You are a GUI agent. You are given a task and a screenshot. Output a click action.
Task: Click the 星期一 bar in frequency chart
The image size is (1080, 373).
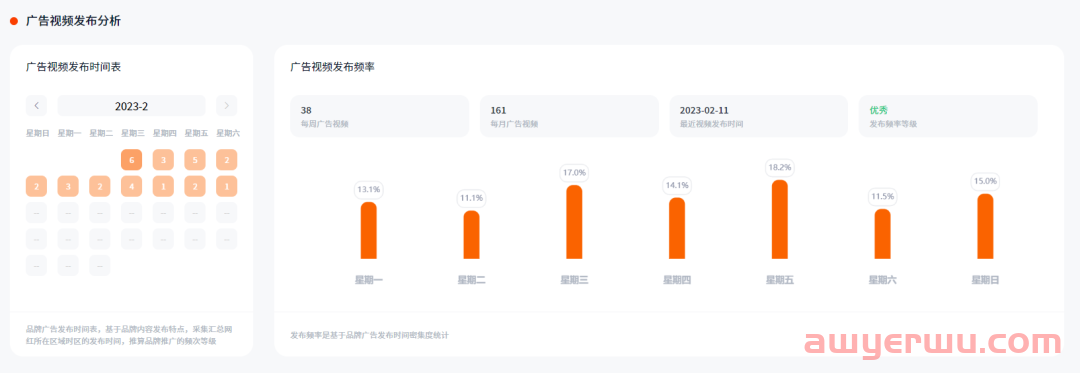tap(368, 231)
